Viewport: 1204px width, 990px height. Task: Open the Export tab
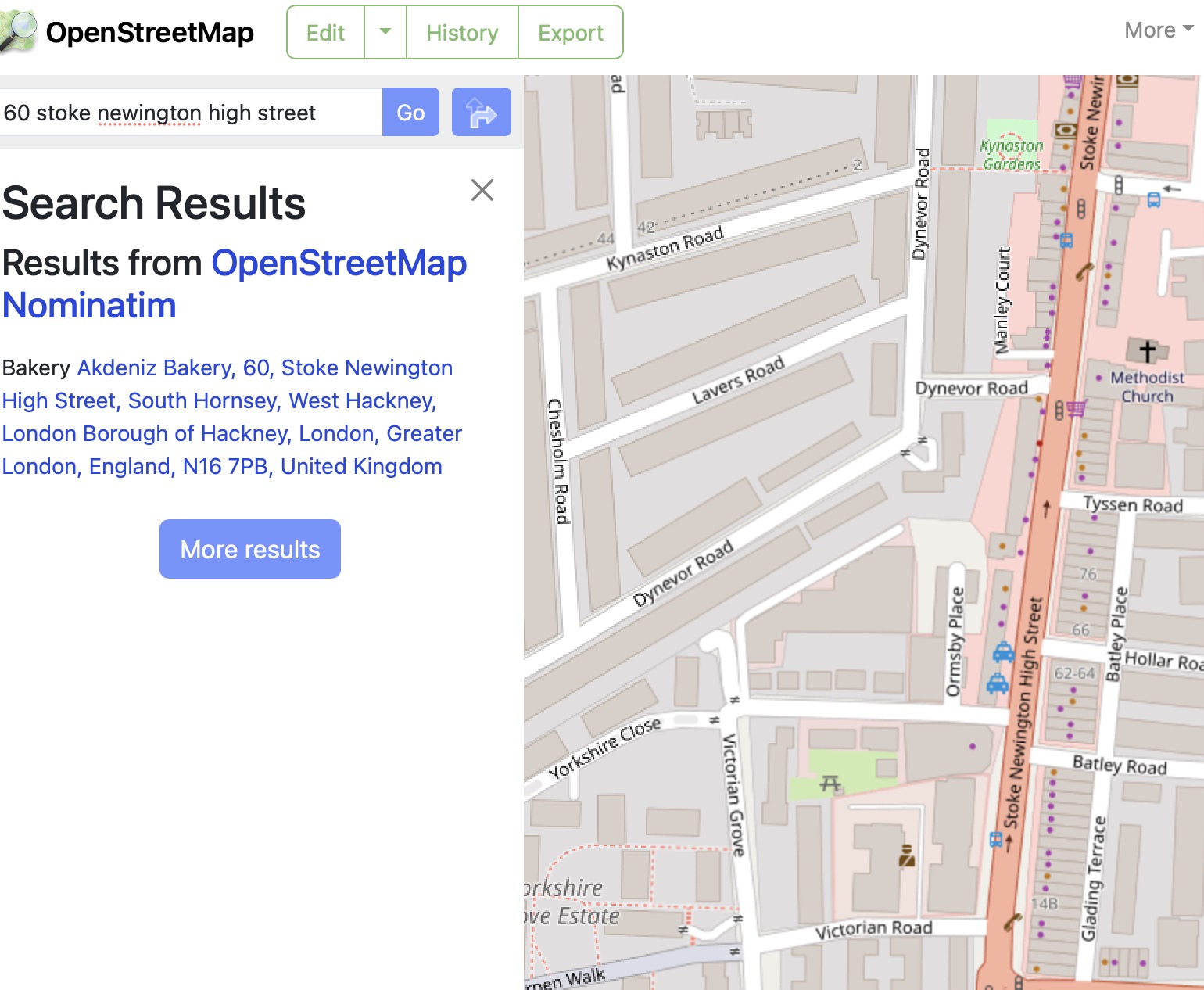tap(570, 32)
